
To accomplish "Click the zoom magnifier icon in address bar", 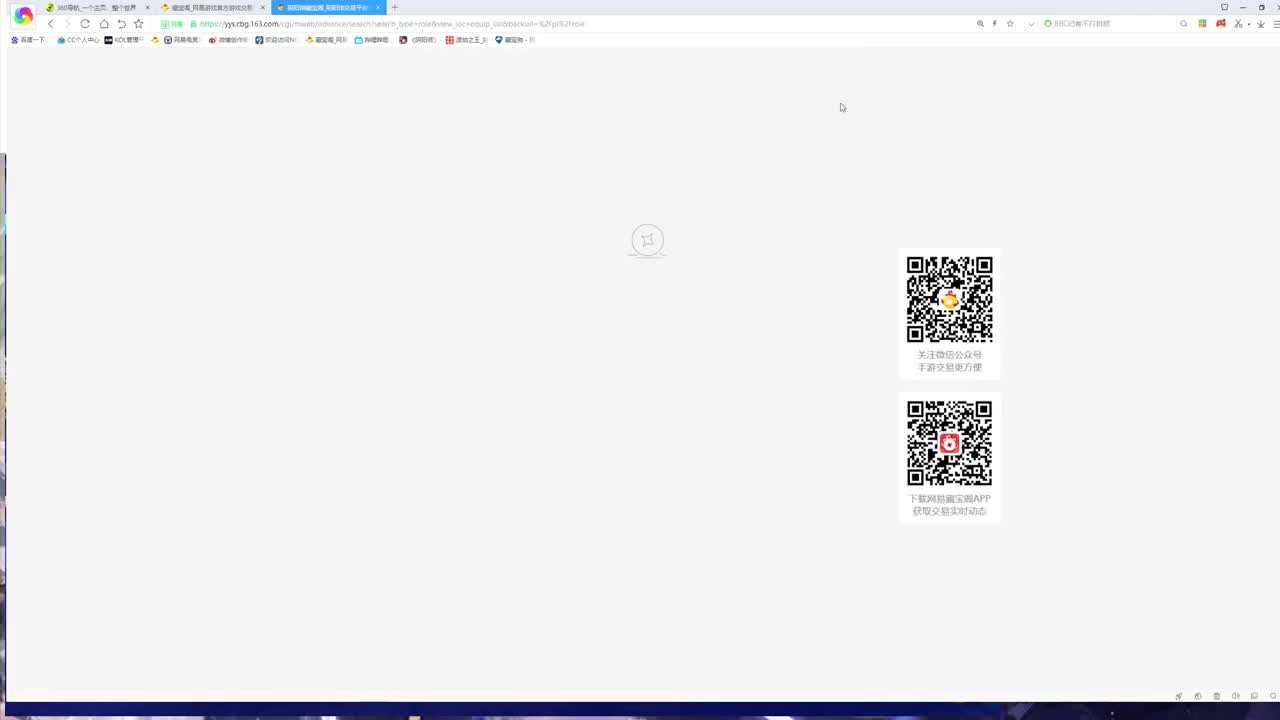I will pos(980,24).
